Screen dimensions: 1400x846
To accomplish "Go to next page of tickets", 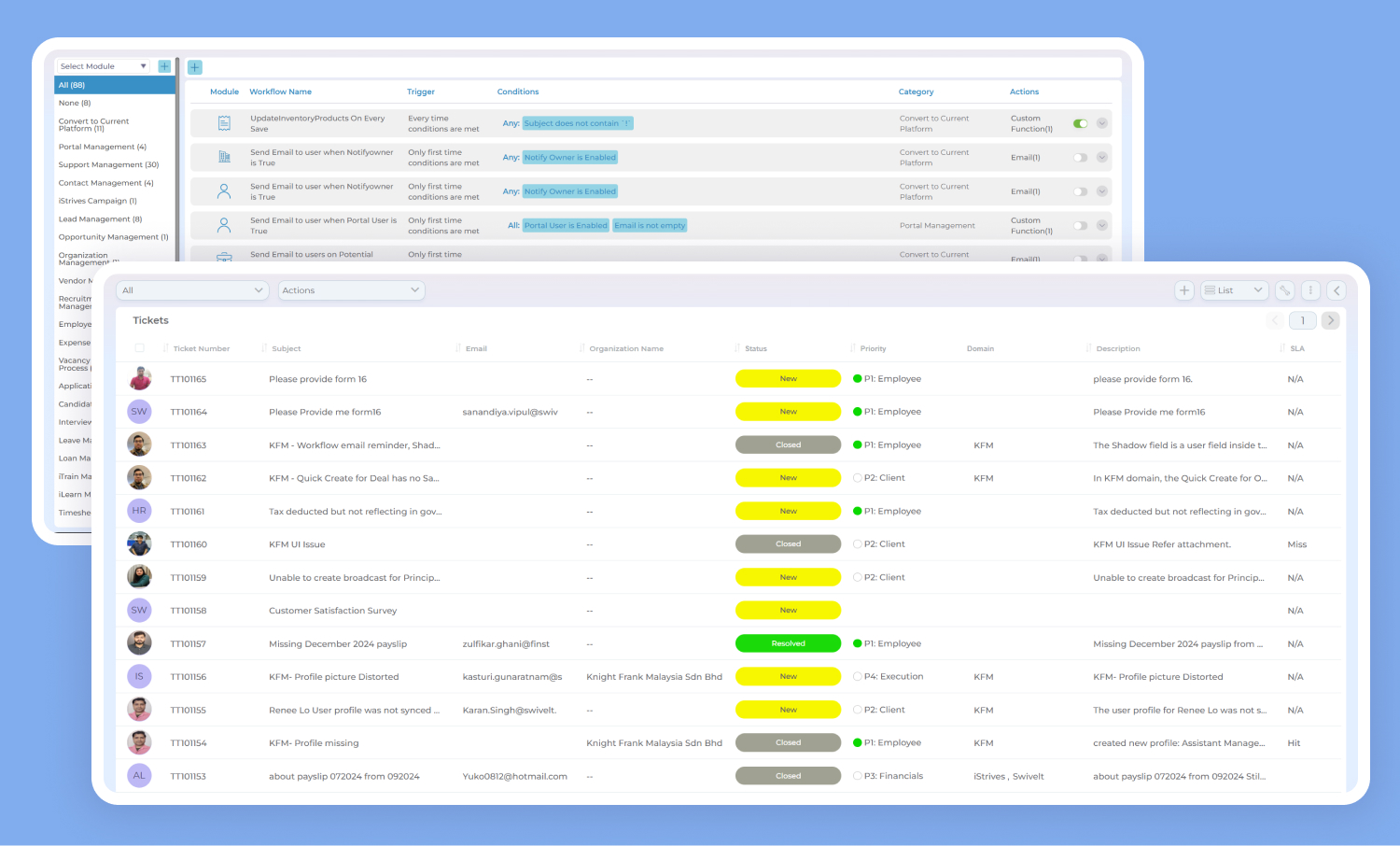I will [1331, 320].
